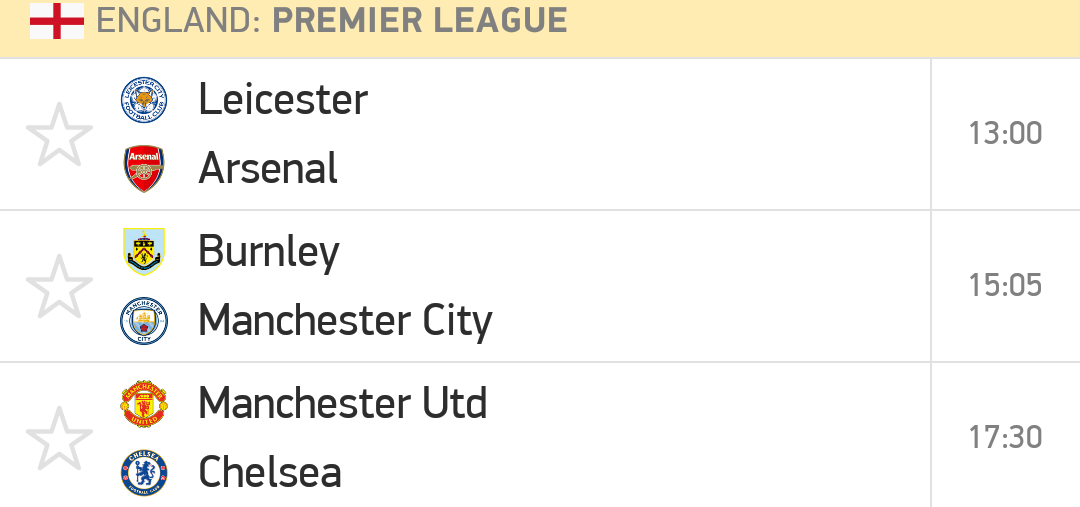Favorite the Leicester vs Arsenal match star
Viewport: 1080px width, 507px height.
[59, 135]
